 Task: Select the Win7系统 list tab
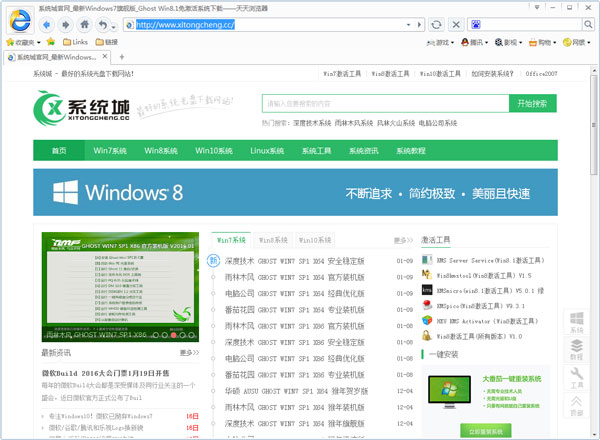(x=231, y=240)
